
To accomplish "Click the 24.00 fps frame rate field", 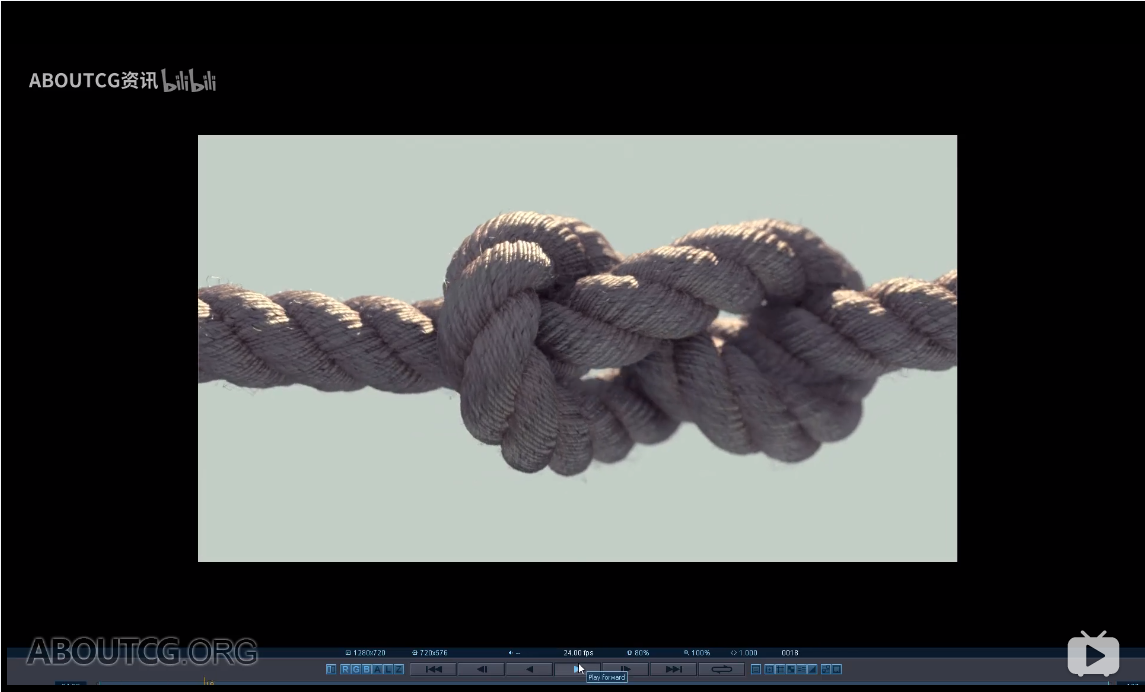I will pos(578,653).
